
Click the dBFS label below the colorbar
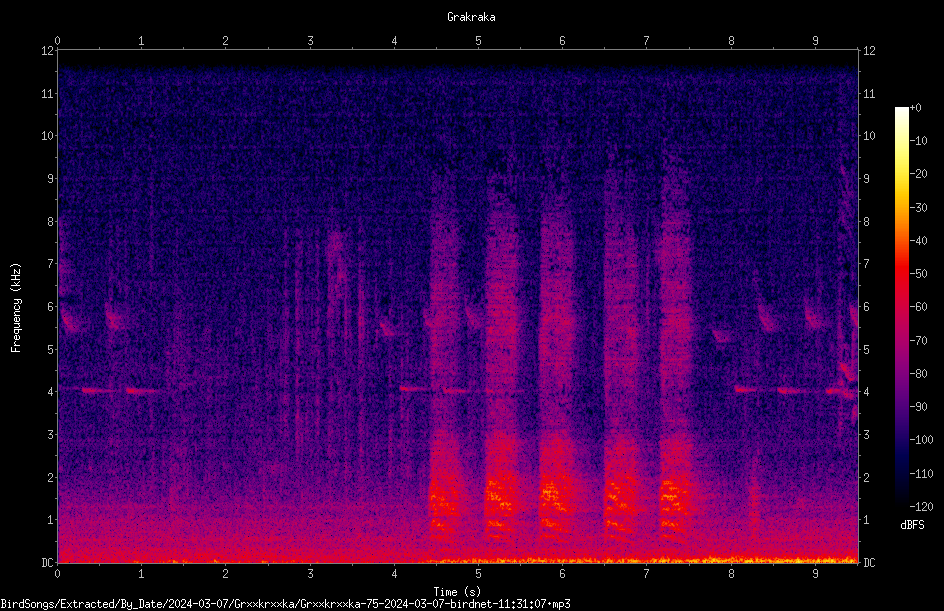pos(913,525)
